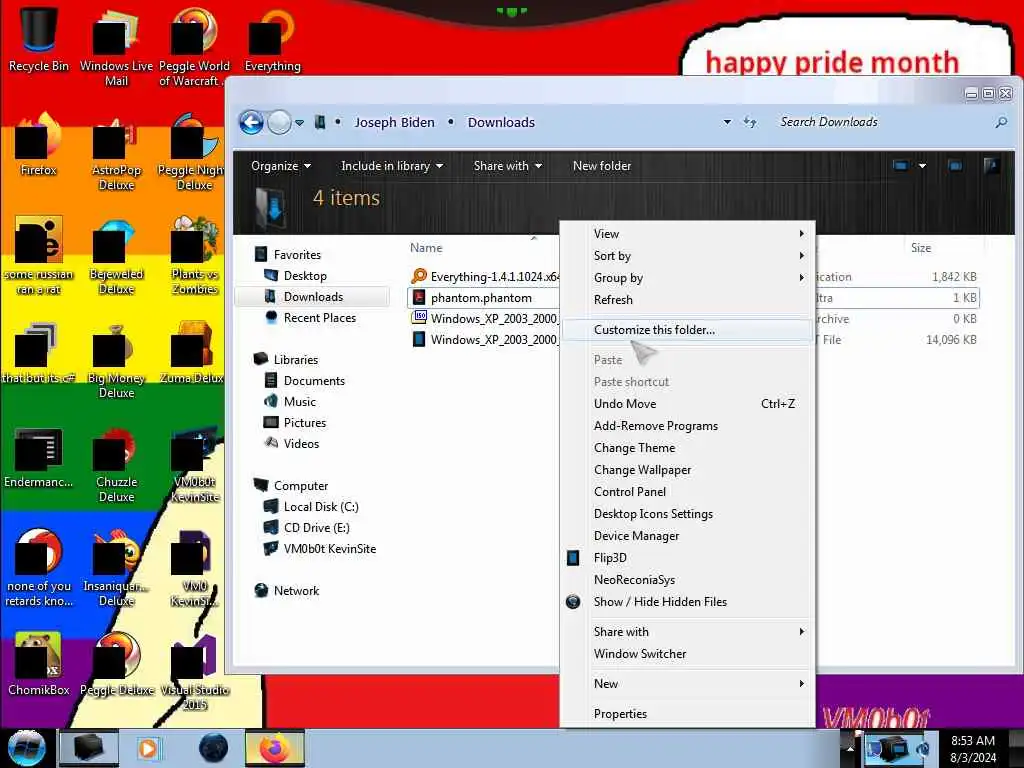Choose Show / Hide Hidden Files
The width and height of the screenshot is (1024, 768).
point(688,601)
